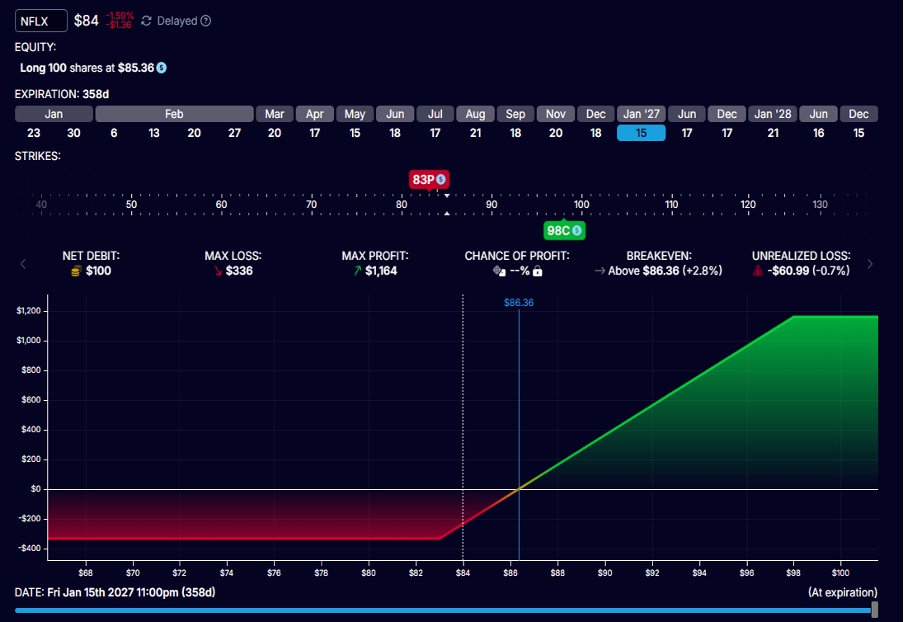
Task: Choose the Mar 20 expiration date
Action: (274, 133)
